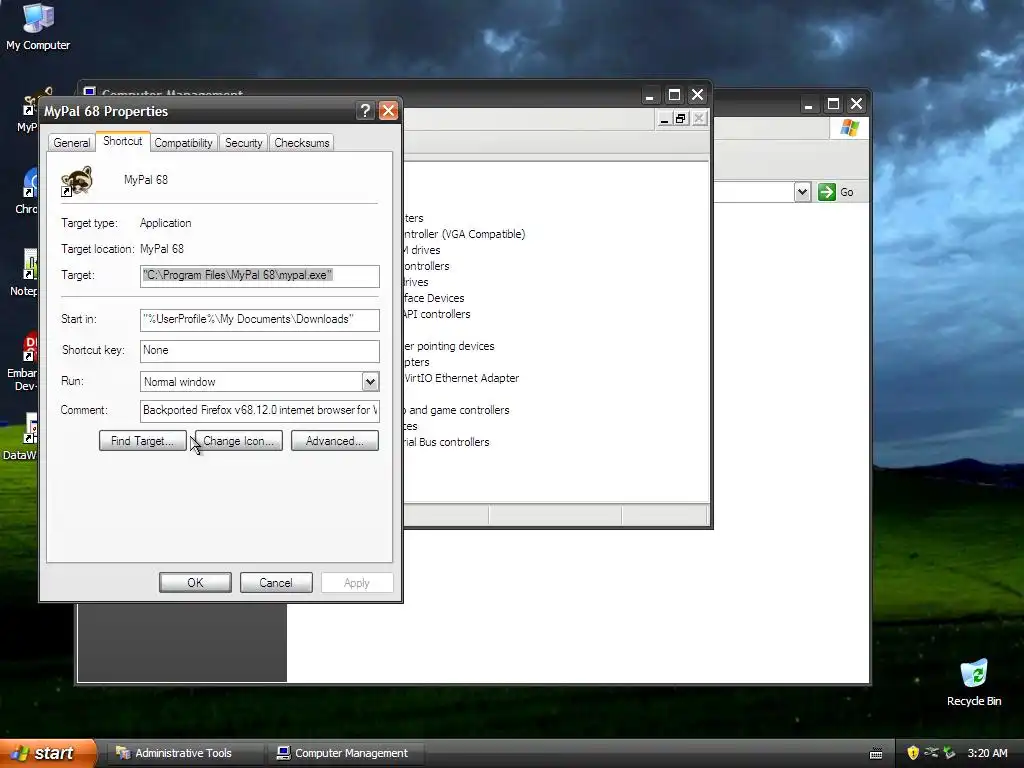Open the Chrome desktop shortcut
1024x768 pixels.
[x=26, y=191]
